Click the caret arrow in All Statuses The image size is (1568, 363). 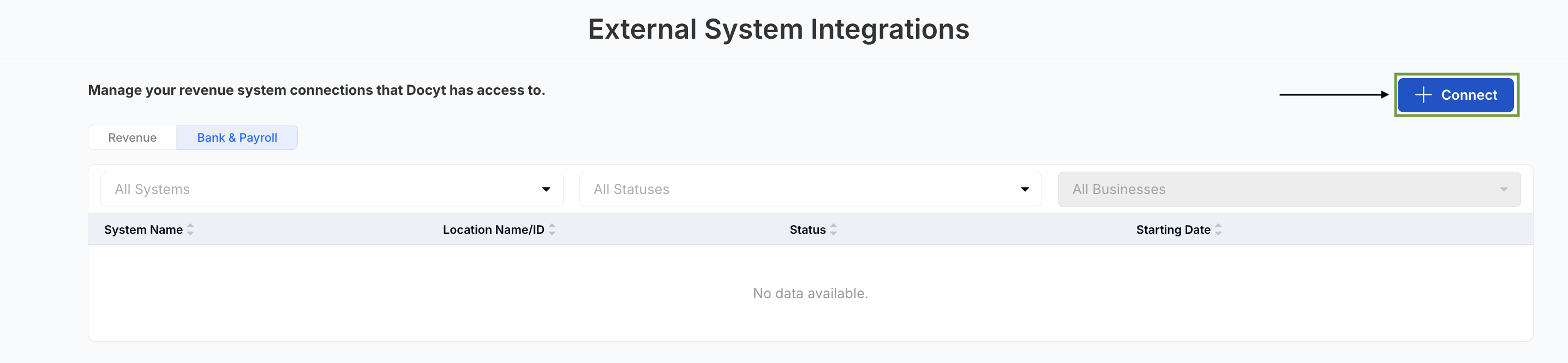coord(1025,190)
